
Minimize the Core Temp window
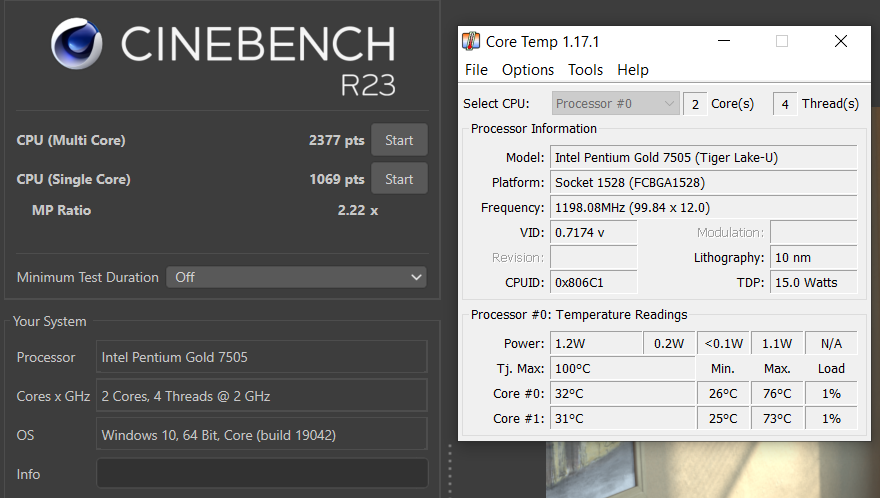tap(724, 40)
